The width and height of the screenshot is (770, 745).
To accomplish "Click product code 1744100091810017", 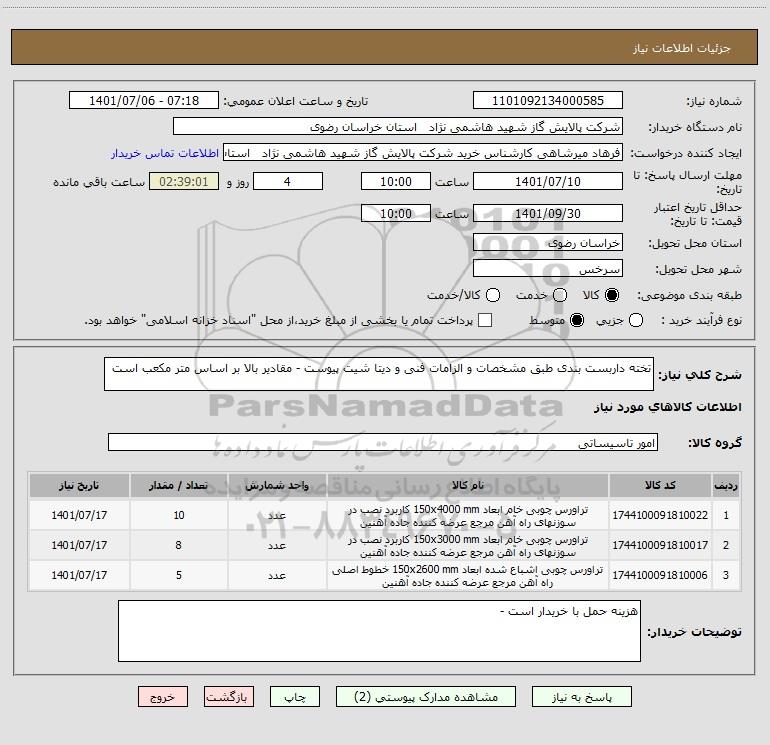I will (x=660, y=545).
